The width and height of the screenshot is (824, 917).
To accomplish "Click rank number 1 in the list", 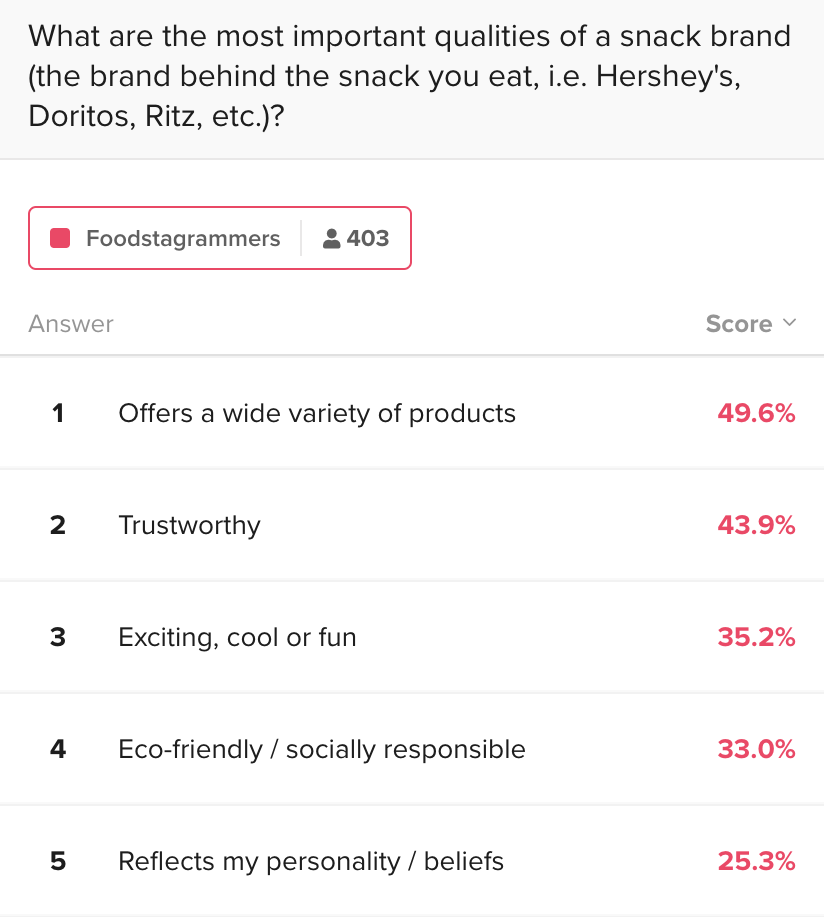I will pos(58,413).
